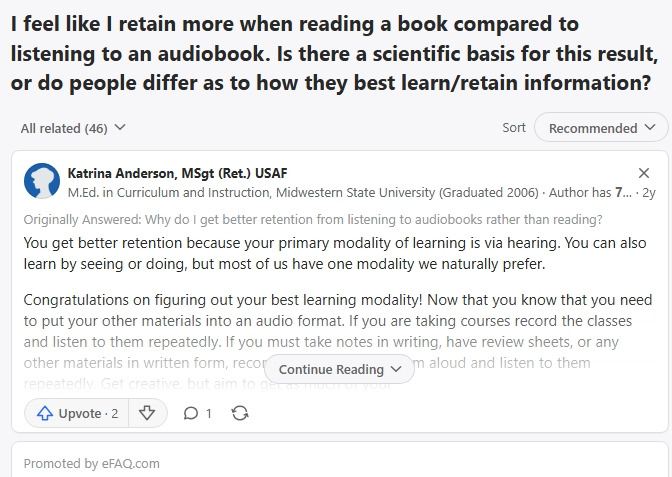Expand the All related (46) filter

(x=73, y=128)
